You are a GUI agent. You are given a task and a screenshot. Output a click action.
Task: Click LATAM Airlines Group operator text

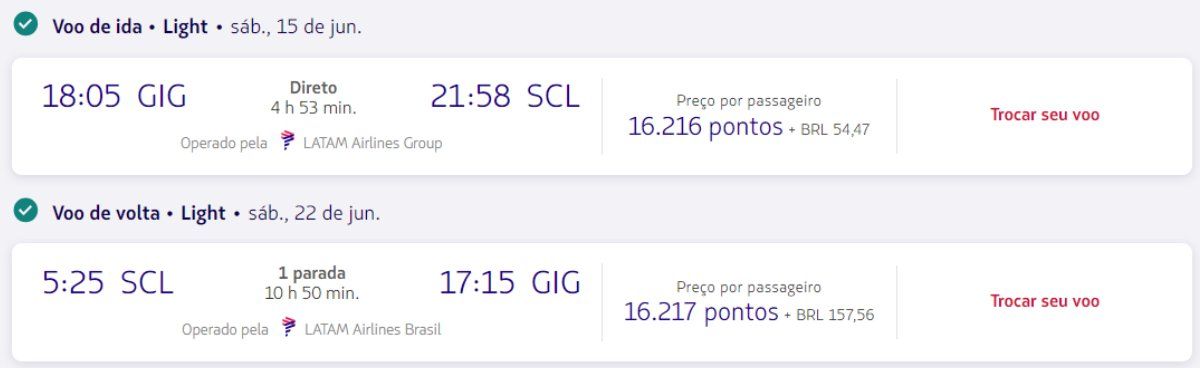(373, 143)
